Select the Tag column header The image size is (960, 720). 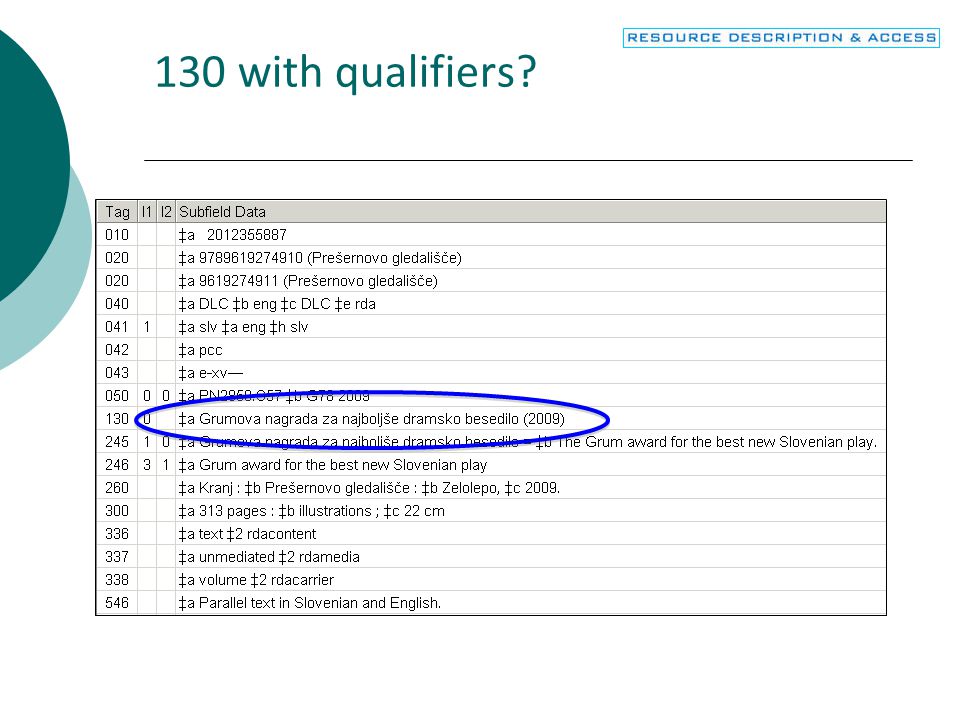117,212
